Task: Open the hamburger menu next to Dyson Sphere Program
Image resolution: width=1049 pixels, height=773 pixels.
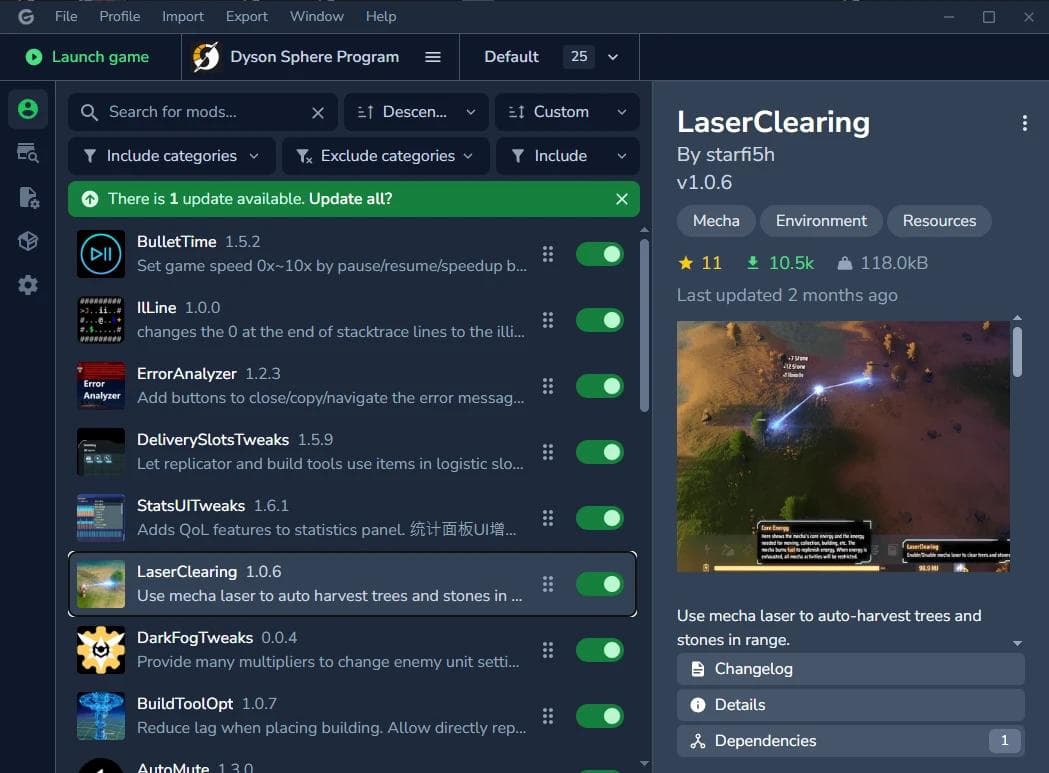Action: (433, 57)
